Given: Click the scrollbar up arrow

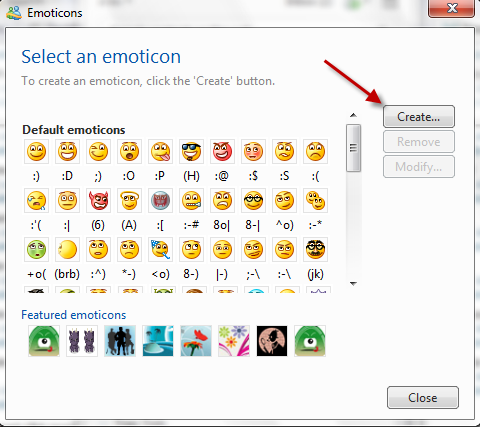Looking at the screenshot, I should tap(353, 115).
